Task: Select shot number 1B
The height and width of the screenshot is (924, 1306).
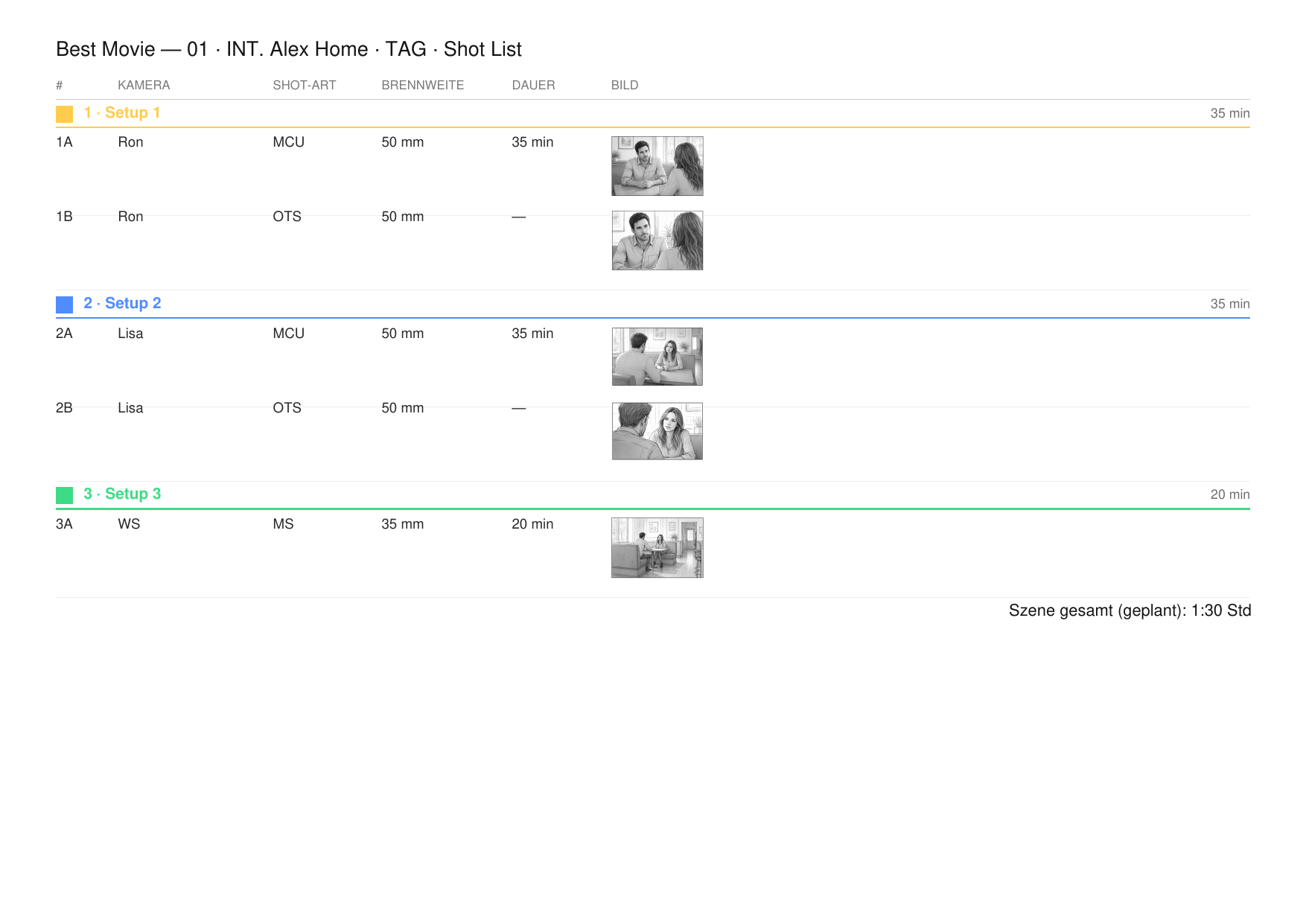Action: coord(64,217)
